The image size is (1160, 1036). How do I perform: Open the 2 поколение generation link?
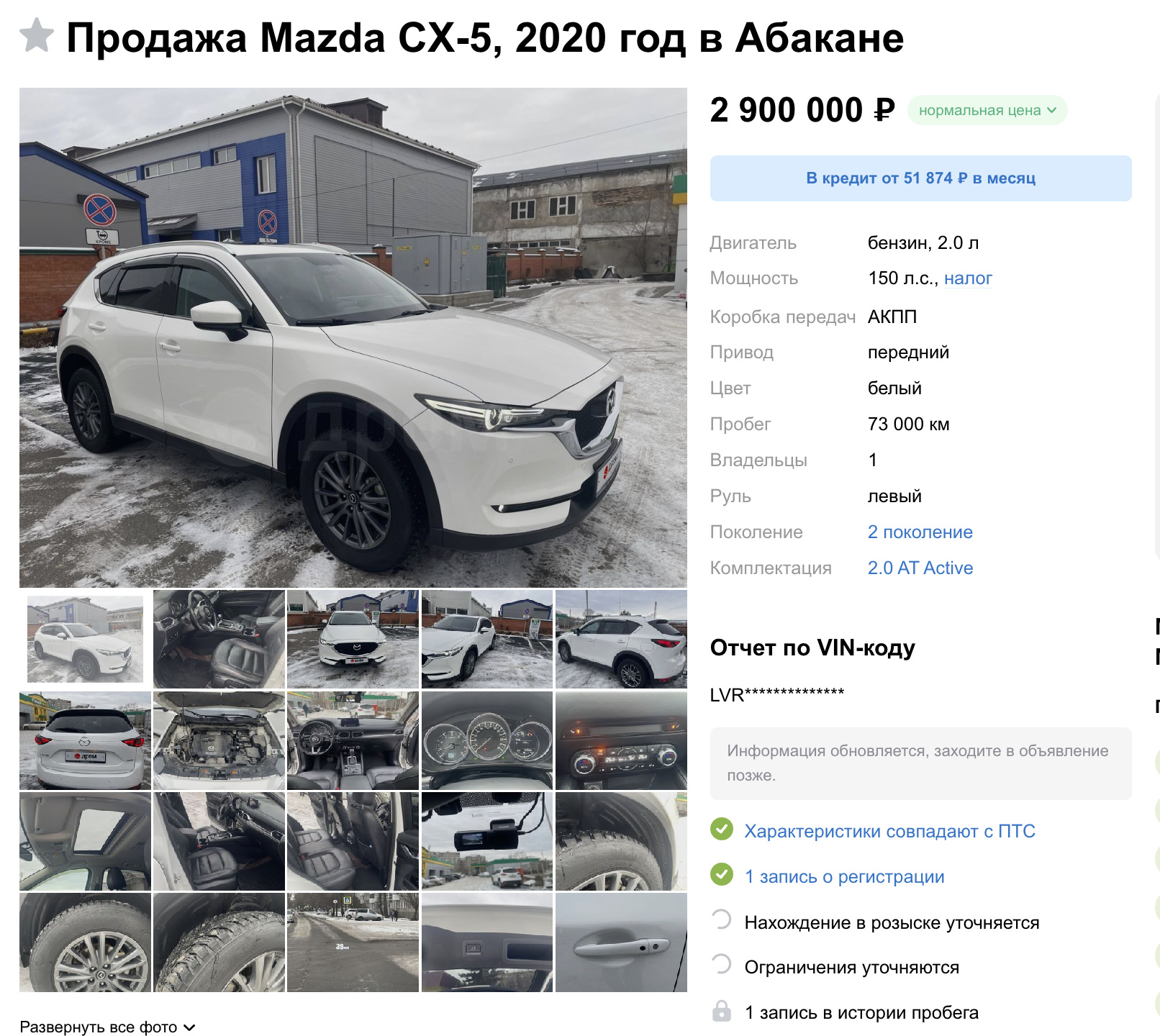click(920, 532)
